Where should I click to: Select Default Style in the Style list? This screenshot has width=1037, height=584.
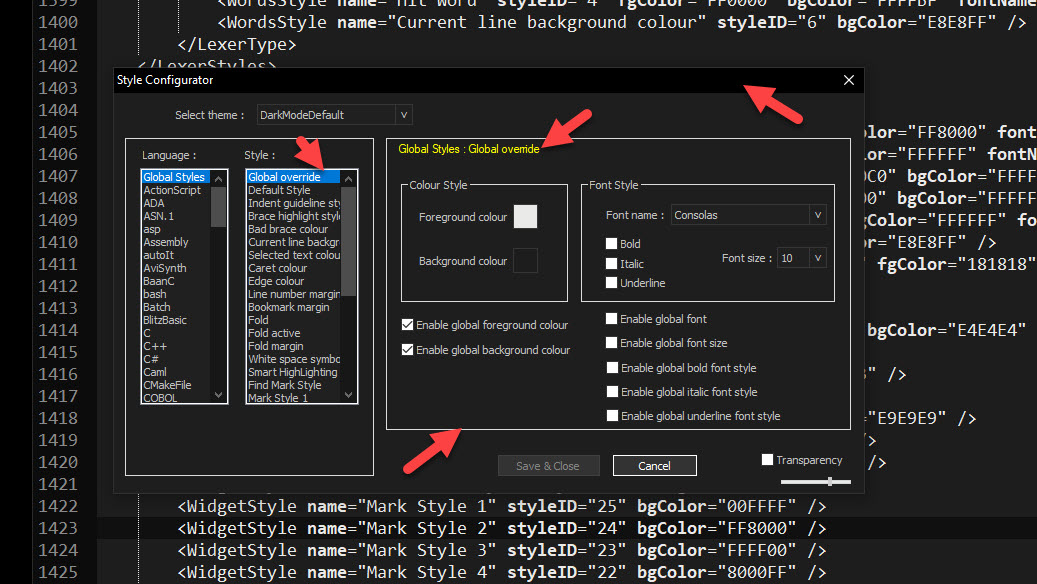280,189
